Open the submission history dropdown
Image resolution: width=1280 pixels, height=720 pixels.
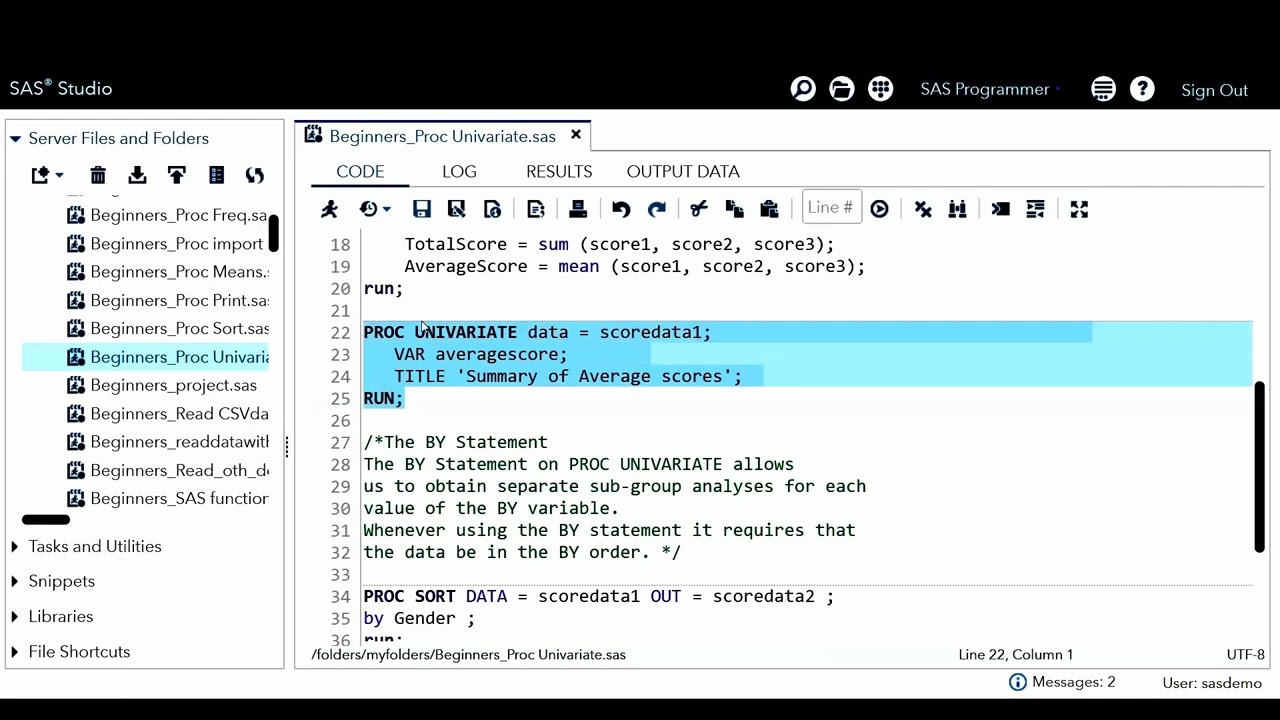pyautogui.click(x=375, y=209)
